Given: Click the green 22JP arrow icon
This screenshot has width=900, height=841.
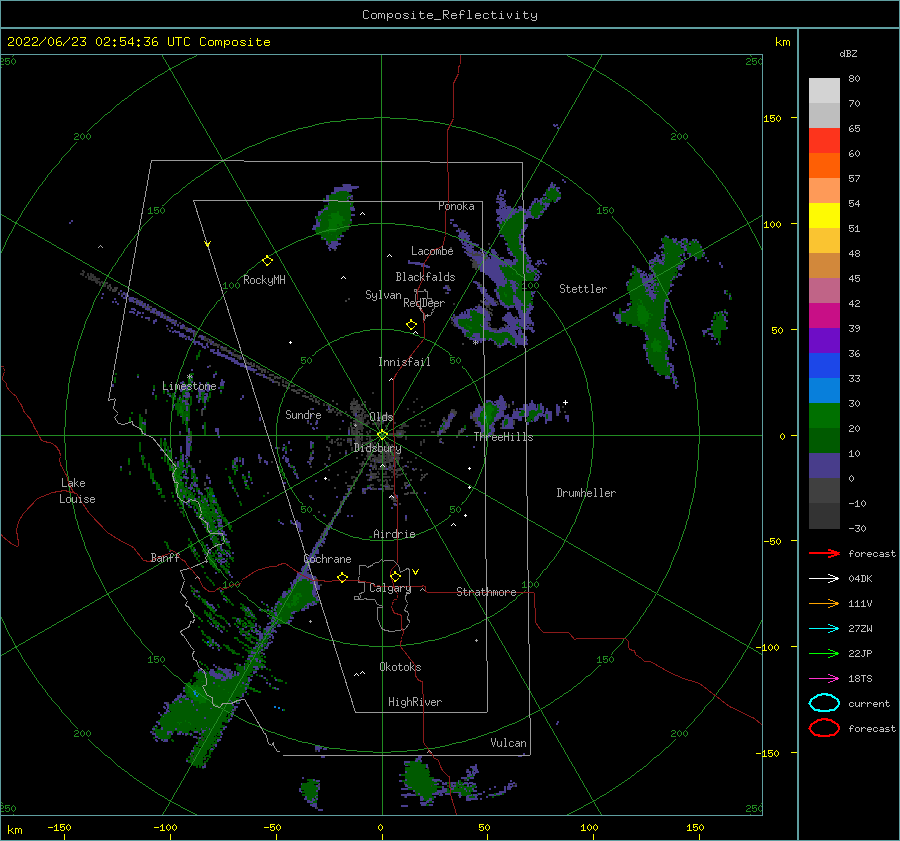Looking at the screenshot, I should coord(824,653).
